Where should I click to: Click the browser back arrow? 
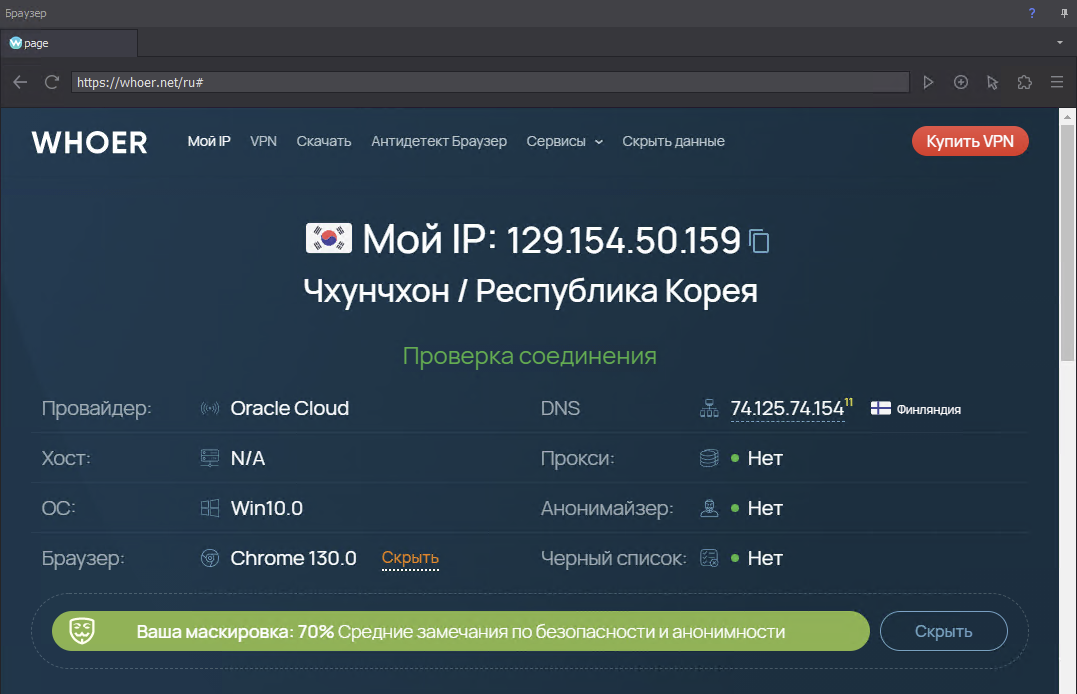(x=20, y=82)
